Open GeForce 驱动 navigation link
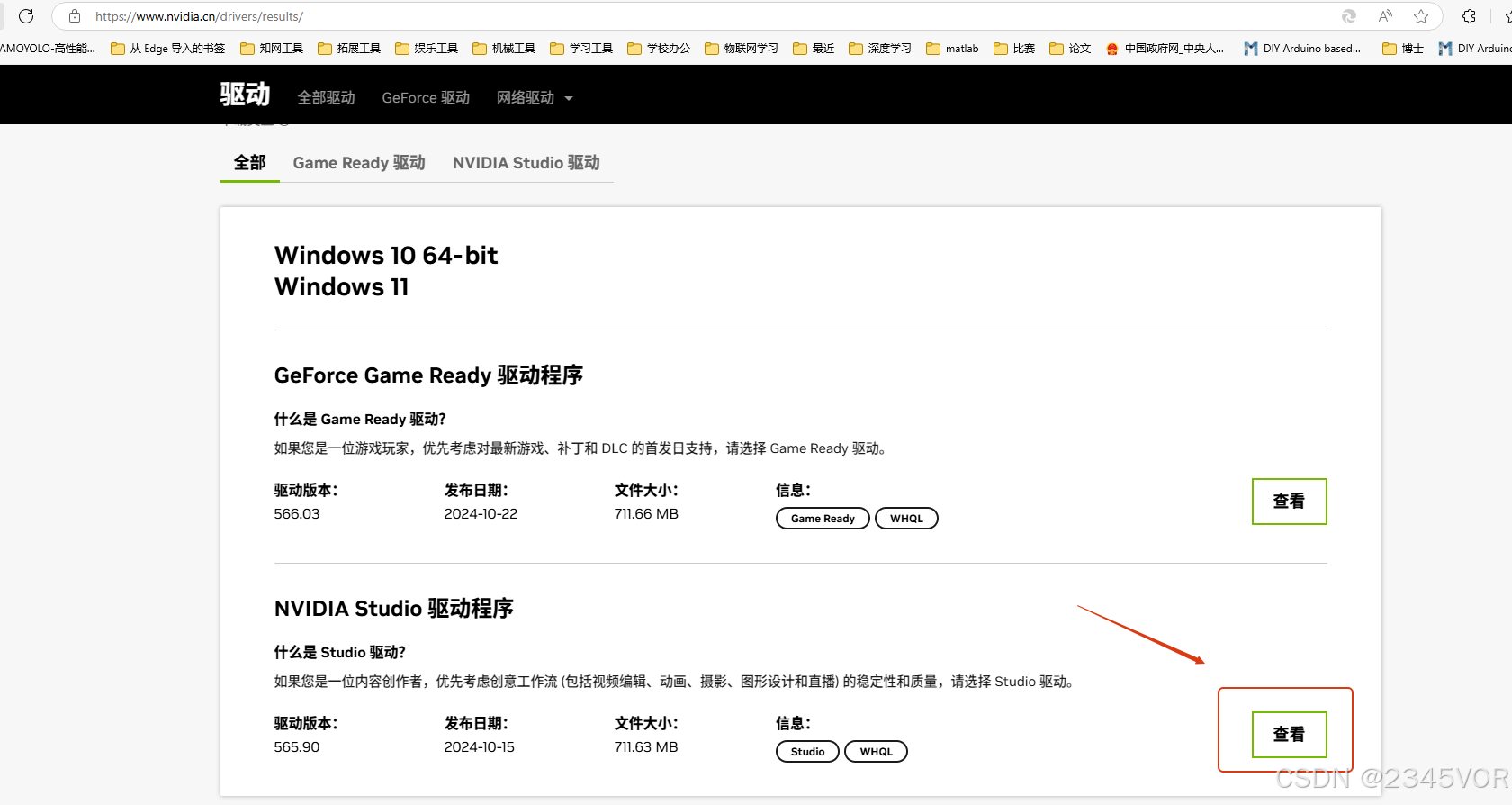 [x=426, y=97]
